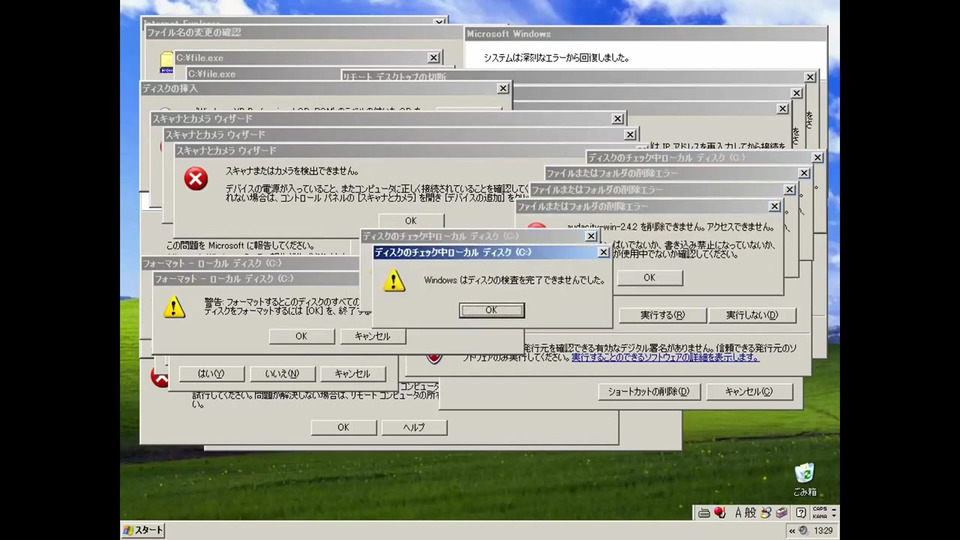
Task: Click the warning icon in the disk check dialog
Action: pyautogui.click(x=394, y=280)
